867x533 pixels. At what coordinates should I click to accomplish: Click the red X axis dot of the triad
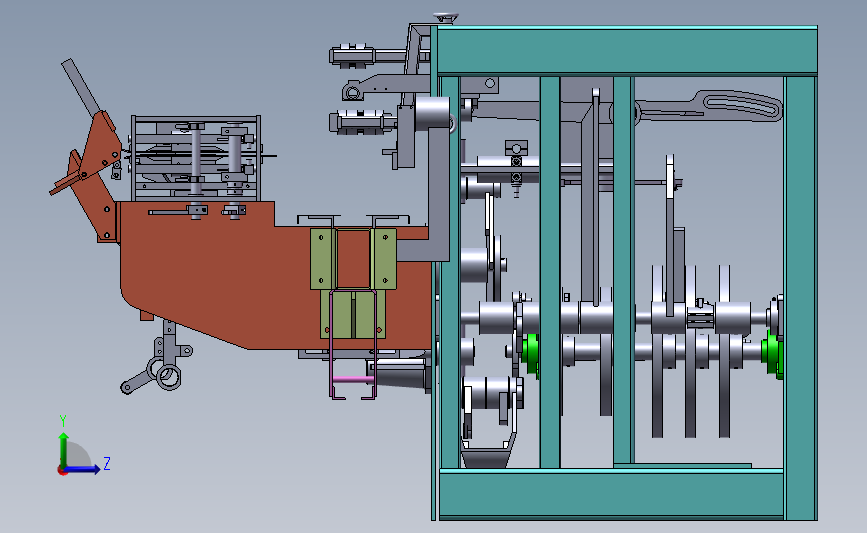tap(62, 471)
